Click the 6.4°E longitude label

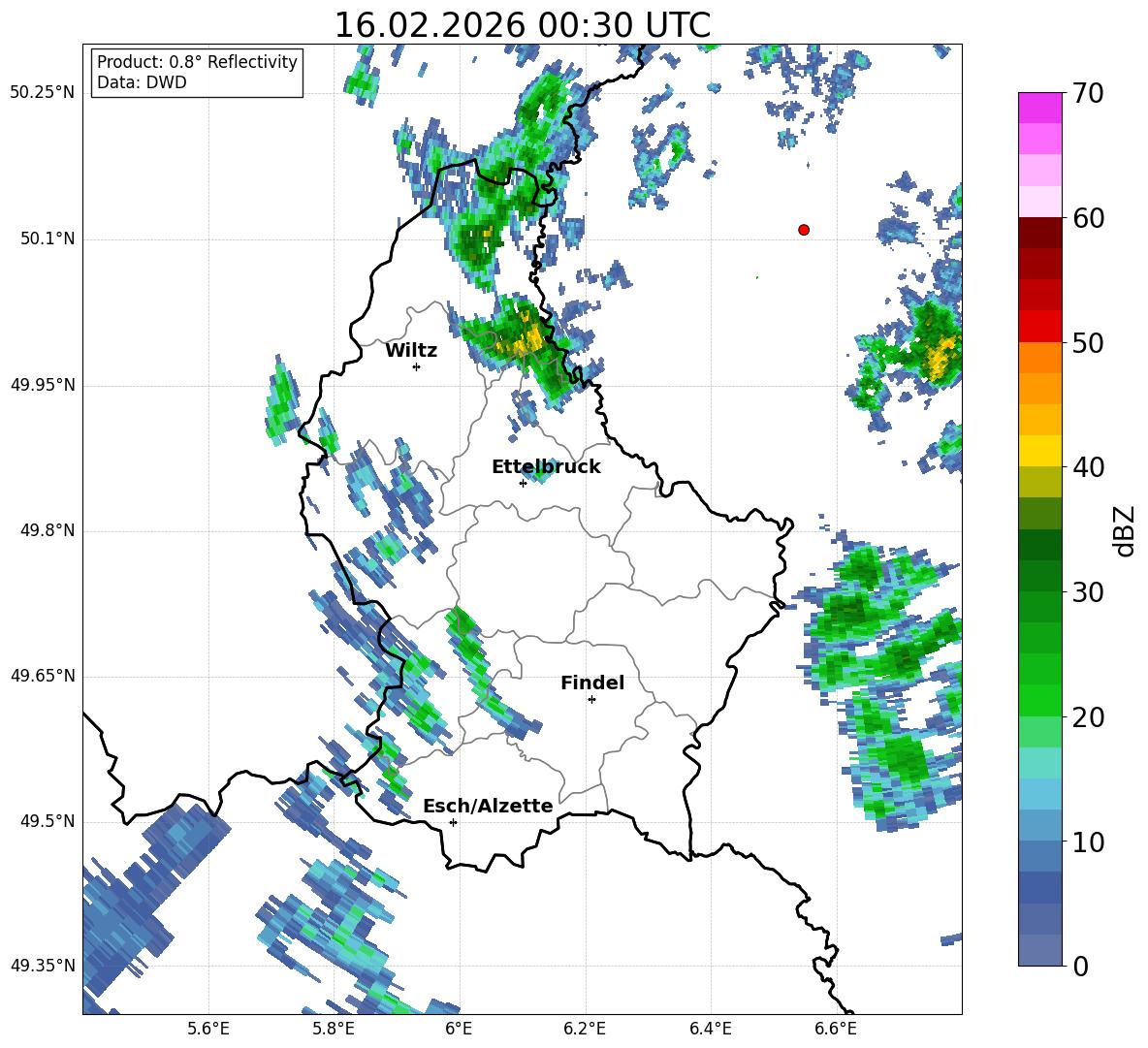click(710, 1029)
